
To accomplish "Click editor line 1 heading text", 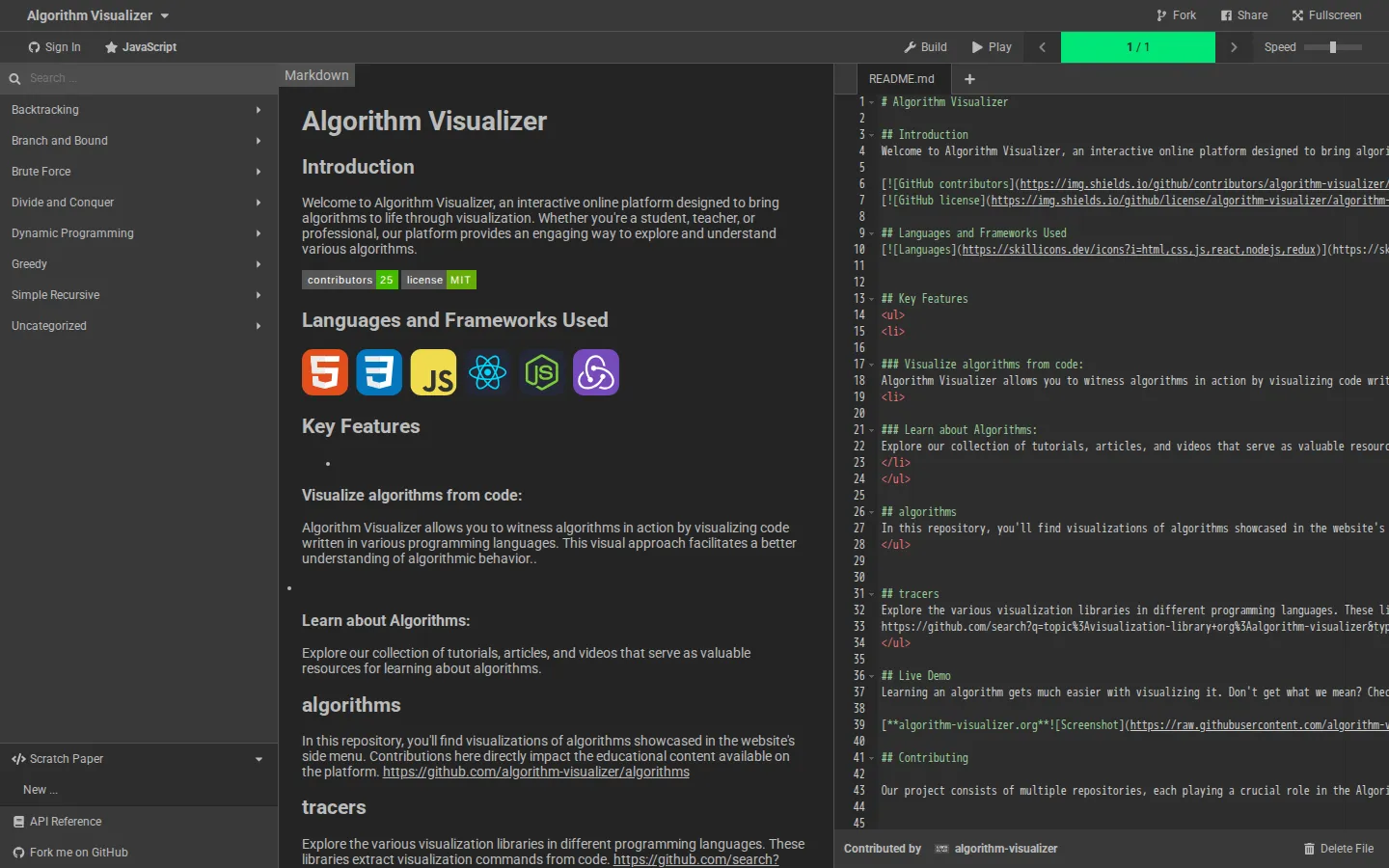I will coord(944,102).
